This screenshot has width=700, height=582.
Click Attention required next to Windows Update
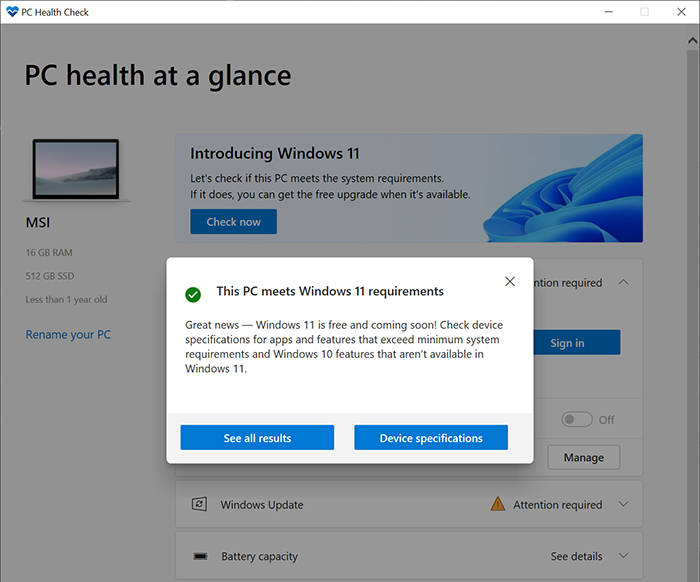point(558,505)
